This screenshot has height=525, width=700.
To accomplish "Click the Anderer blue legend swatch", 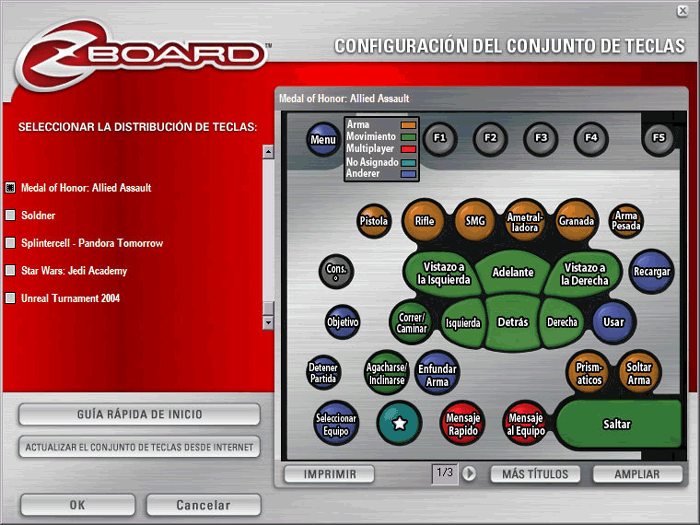I will 408,174.
